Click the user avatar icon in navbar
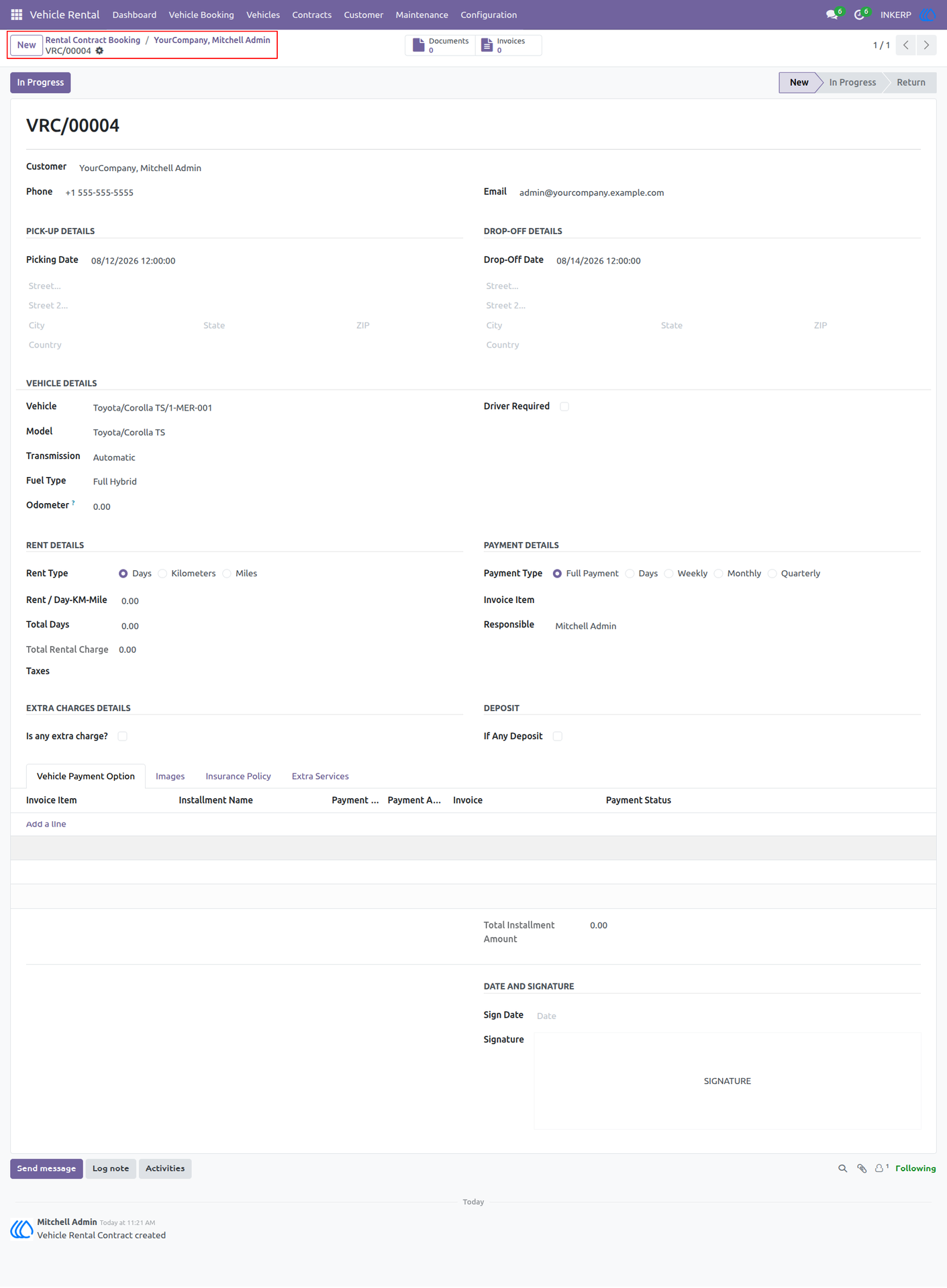This screenshot has height=1288, width=947. [928, 15]
